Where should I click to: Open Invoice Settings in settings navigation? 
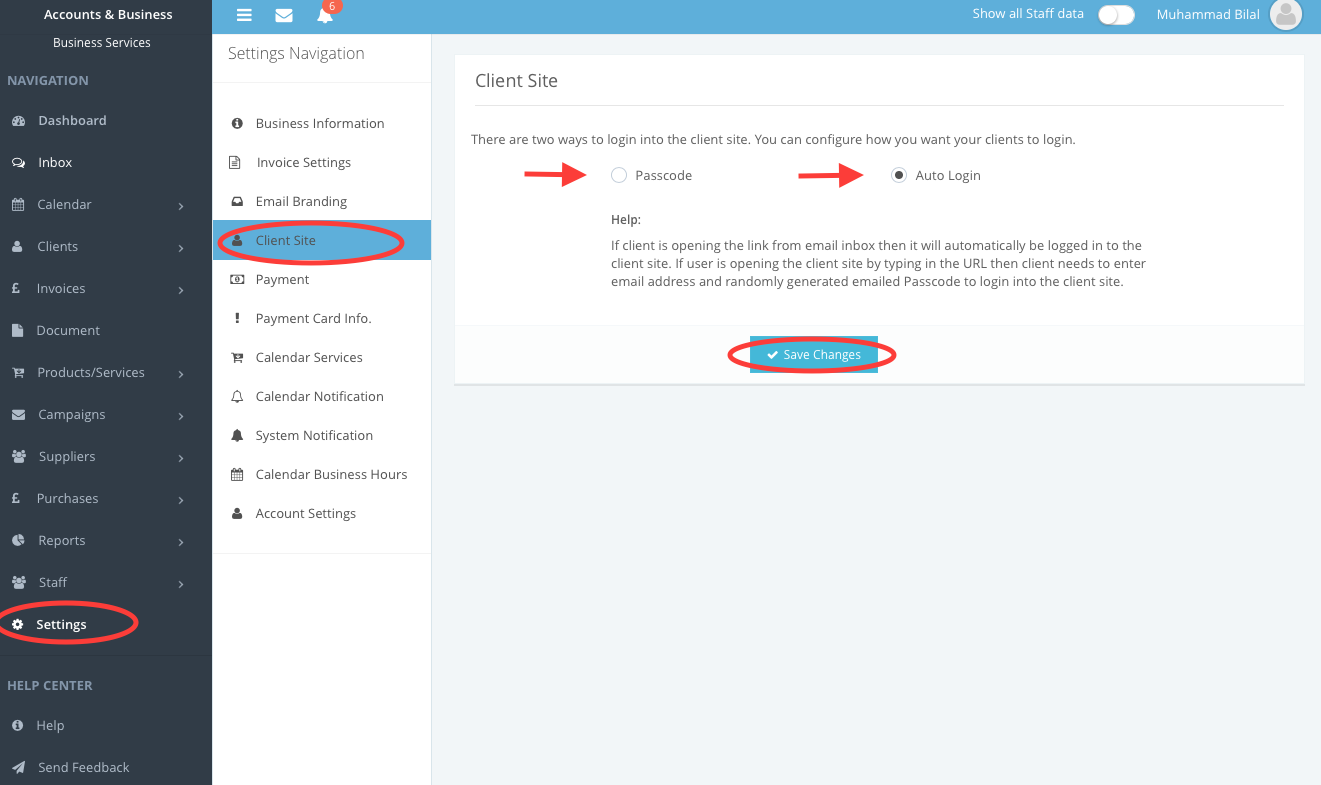(303, 163)
